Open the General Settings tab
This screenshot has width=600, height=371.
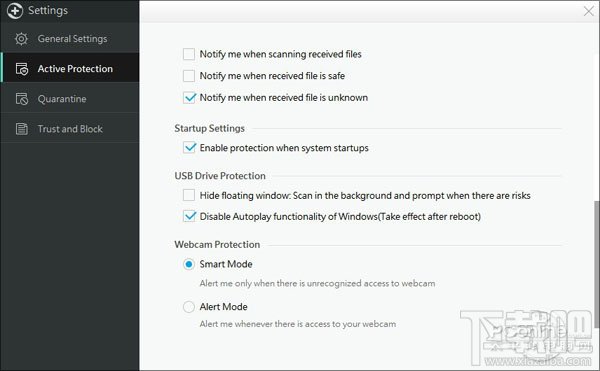(x=70, y=39)
